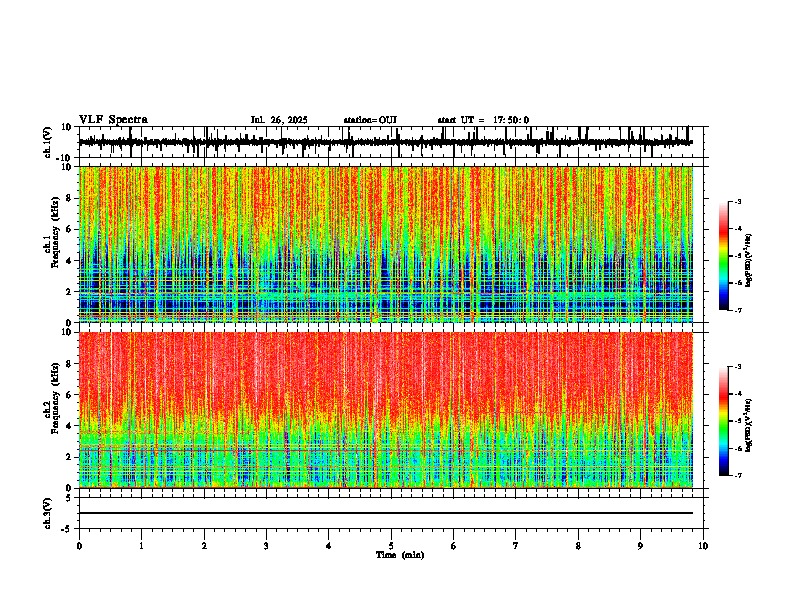Click time-axis tick label "9"

tap(640, 546)
